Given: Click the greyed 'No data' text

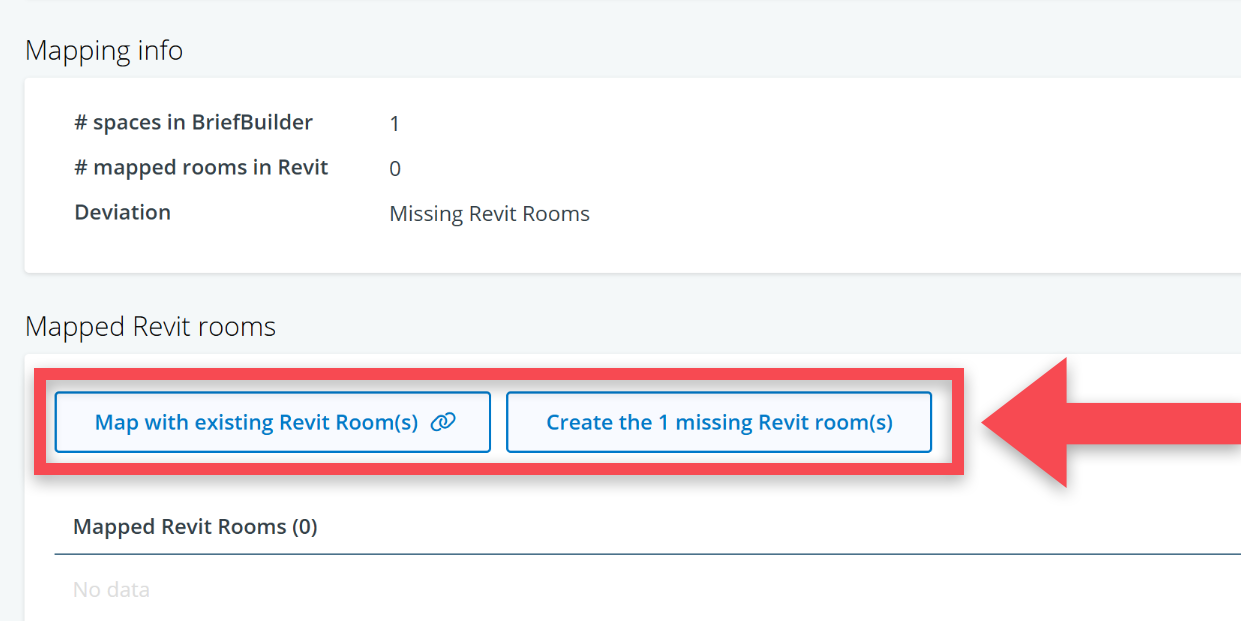Looking at the screenshot, I should 111,590.
